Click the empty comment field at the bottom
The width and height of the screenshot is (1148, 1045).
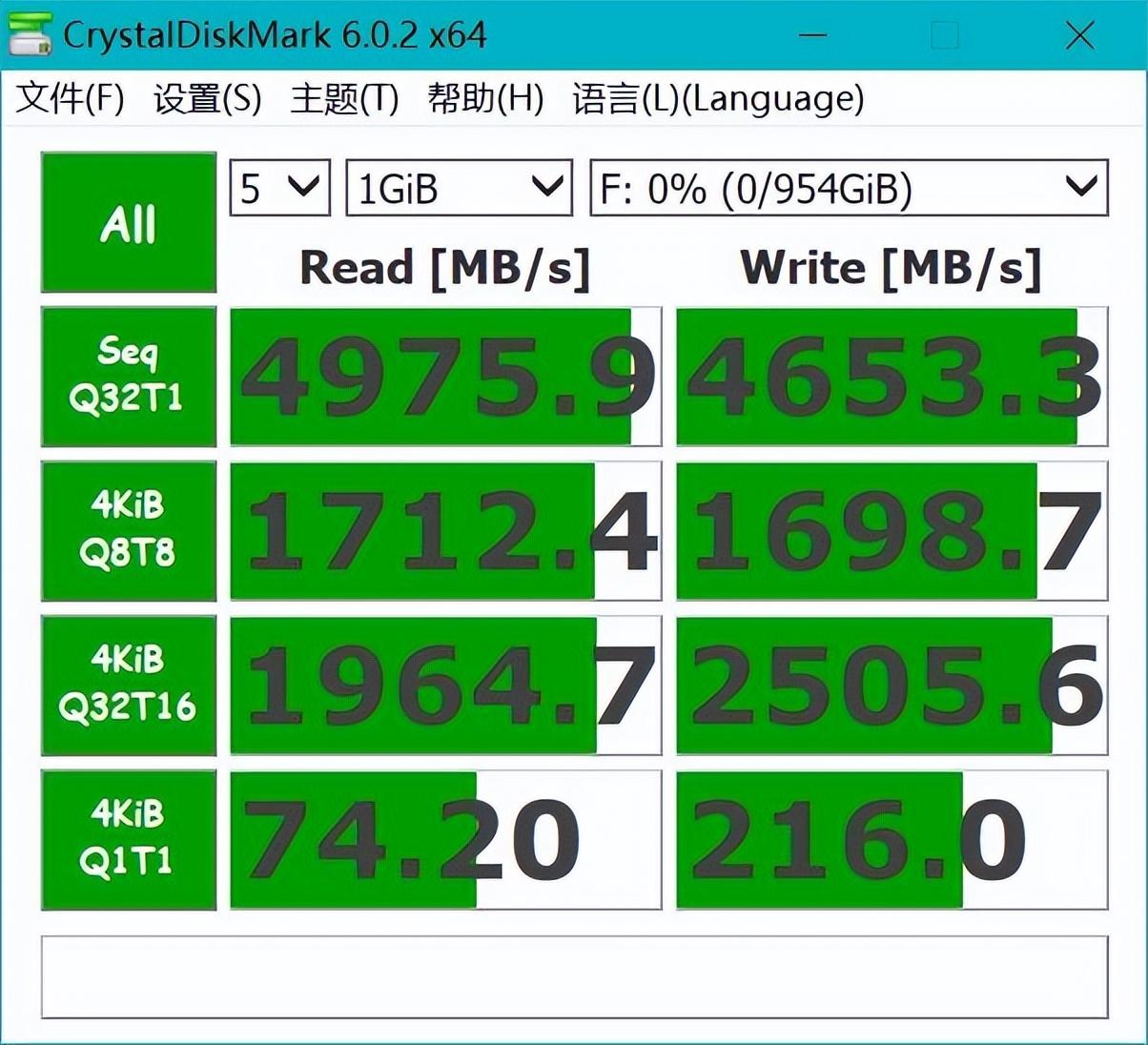(x=574, y=977)
